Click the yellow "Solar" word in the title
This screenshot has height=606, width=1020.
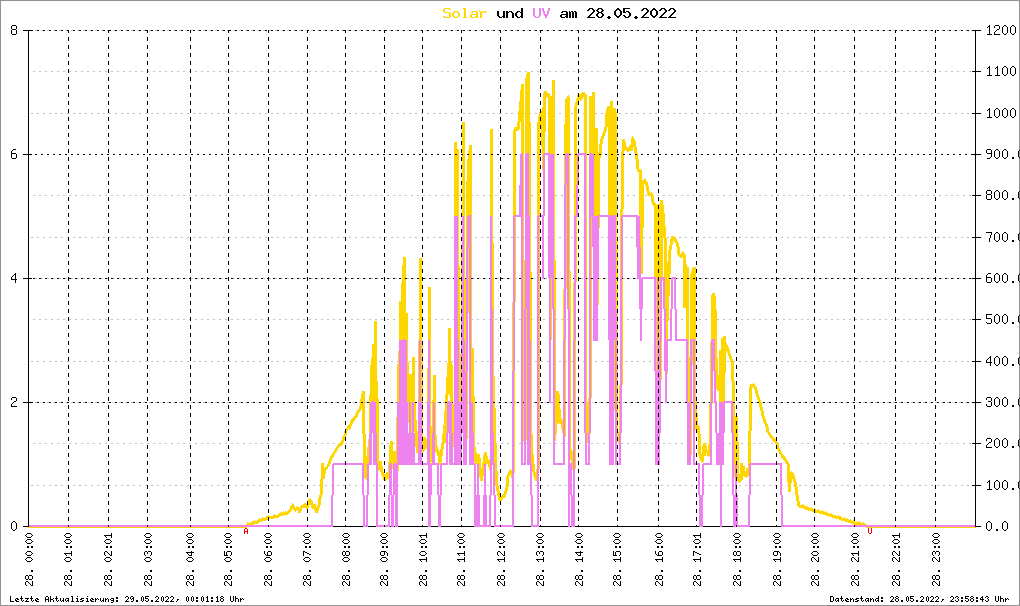coord(465,13)
